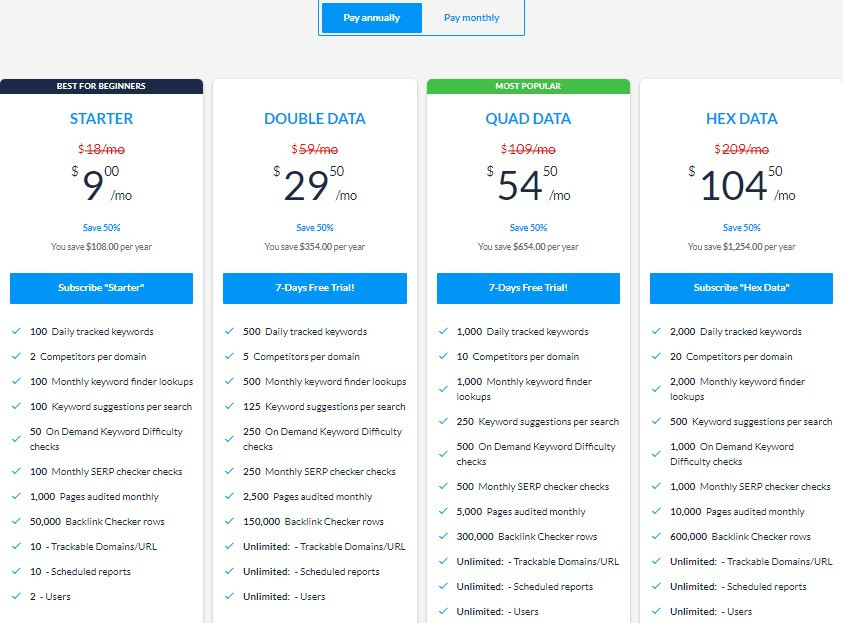843x623 pixels.
Task: Click checkmark beside 600,000 Backlink Checker rows
Action: coord(656,536)
